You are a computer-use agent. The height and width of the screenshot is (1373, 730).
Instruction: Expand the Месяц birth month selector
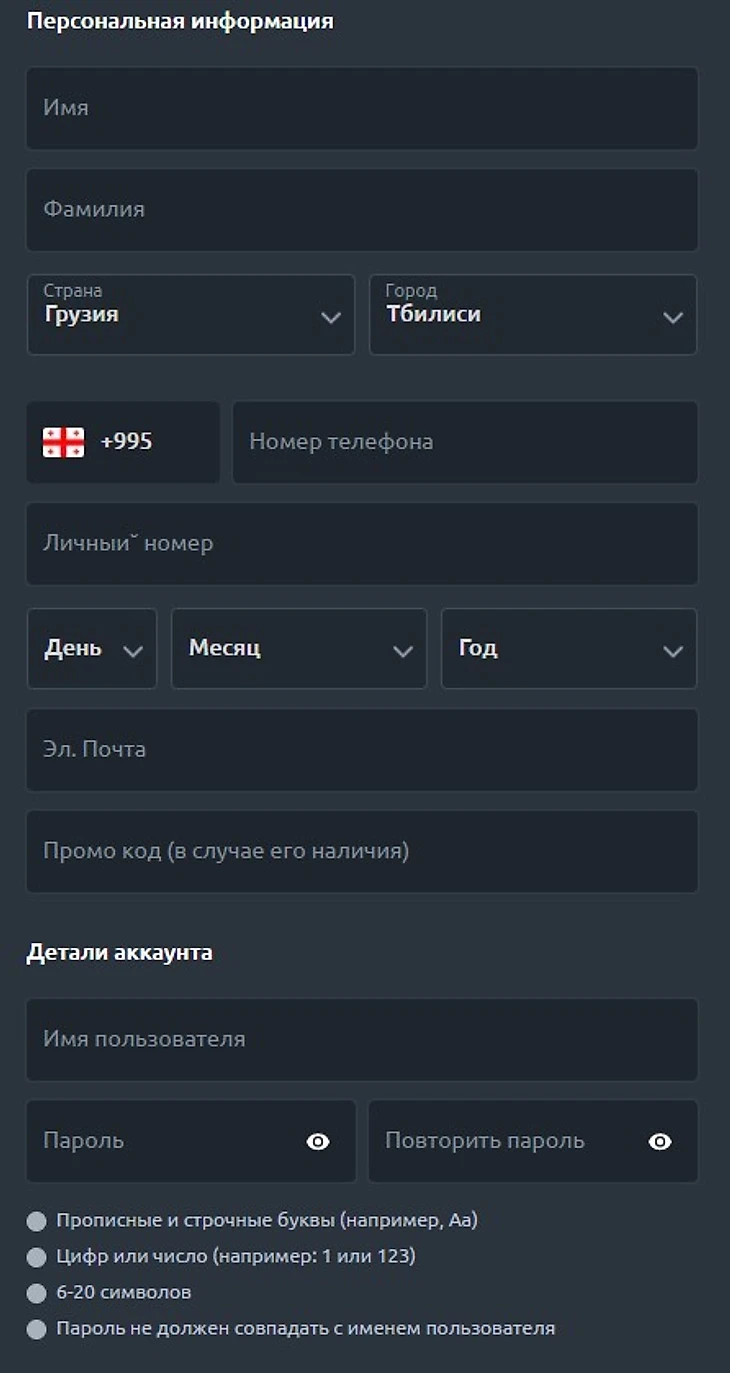click(298, 648)
